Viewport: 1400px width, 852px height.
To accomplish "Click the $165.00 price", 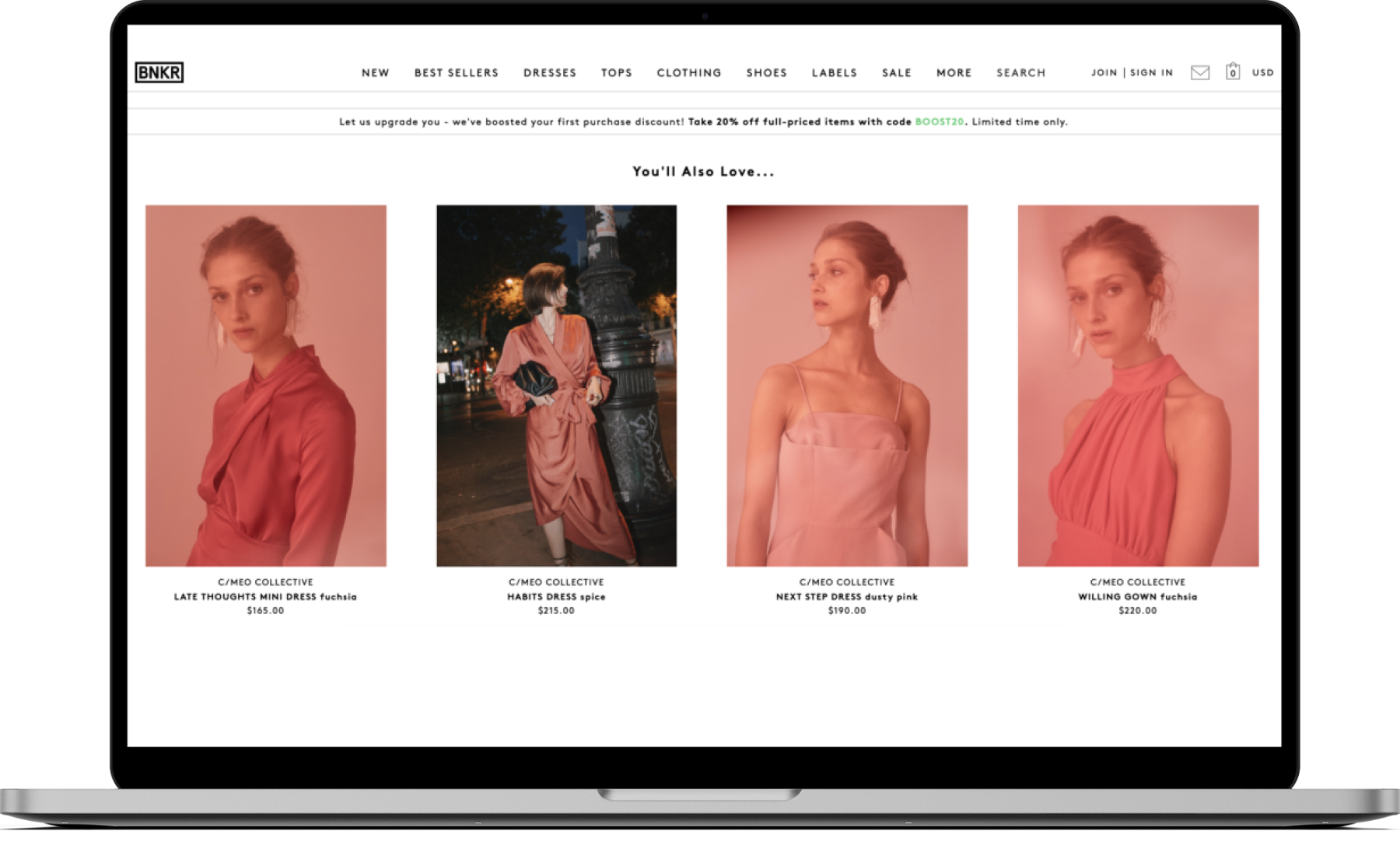I will pyautogui.click(x=265, y=611).
